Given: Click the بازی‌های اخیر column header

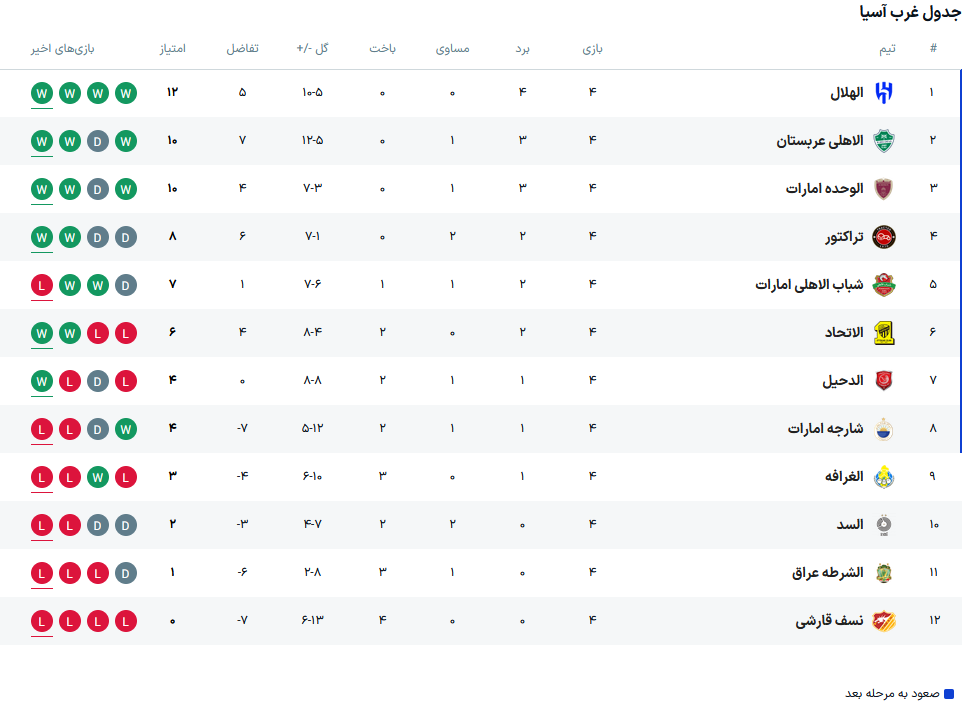Looking at the screenshot, I should (x=62, y=49).
